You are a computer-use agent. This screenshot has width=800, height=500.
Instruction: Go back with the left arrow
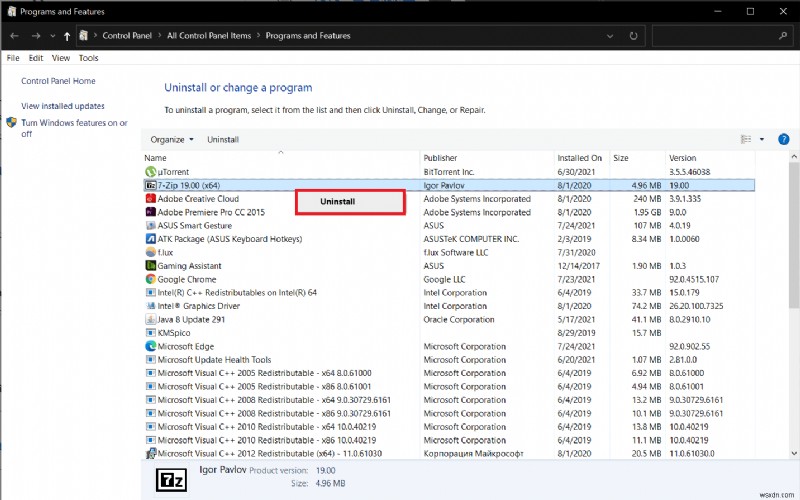pyautogui.click(x=14, y=36)
